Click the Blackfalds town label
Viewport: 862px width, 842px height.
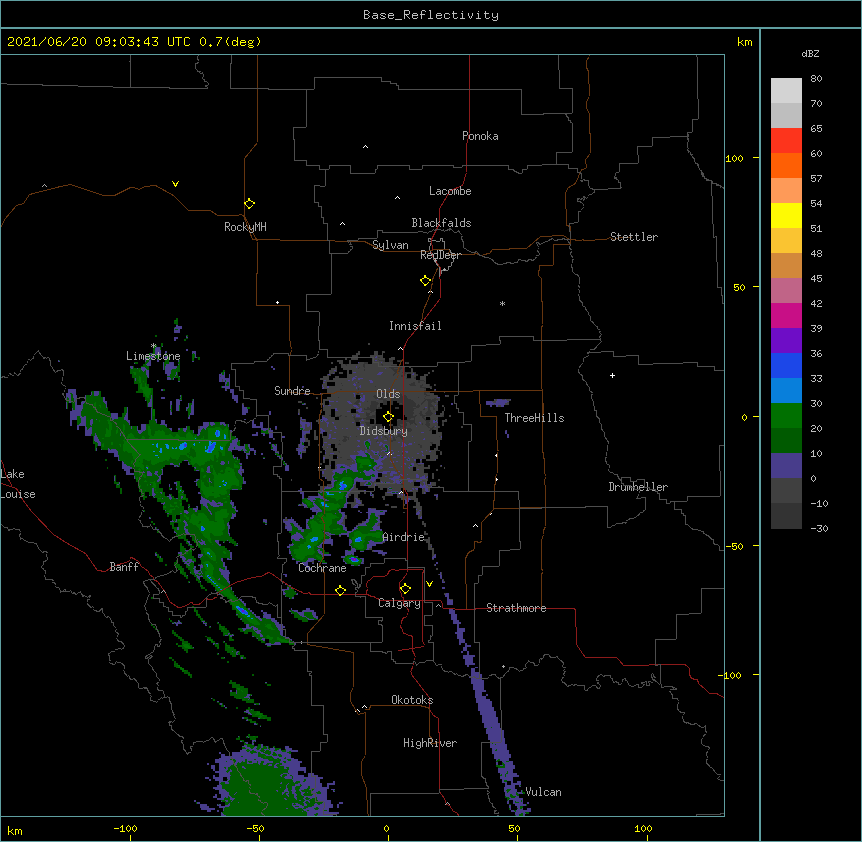click(441, 223)
